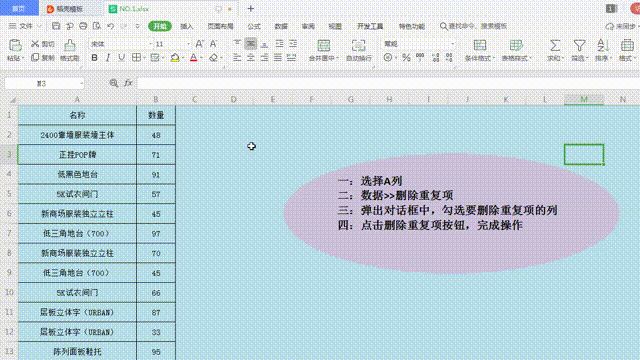Click the formula bar input field

tap(388, 83)
